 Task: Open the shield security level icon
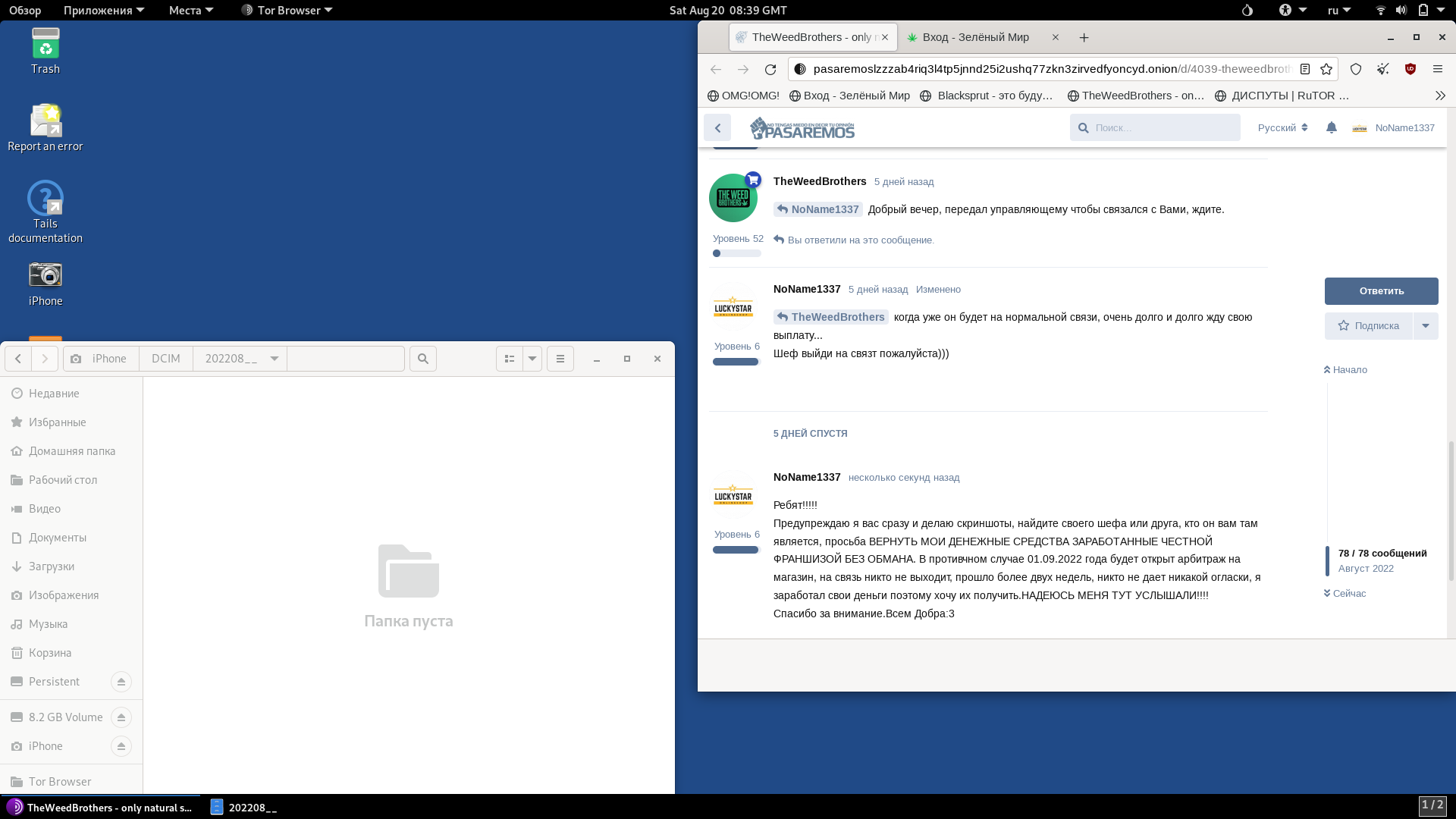coord(1356,69)
